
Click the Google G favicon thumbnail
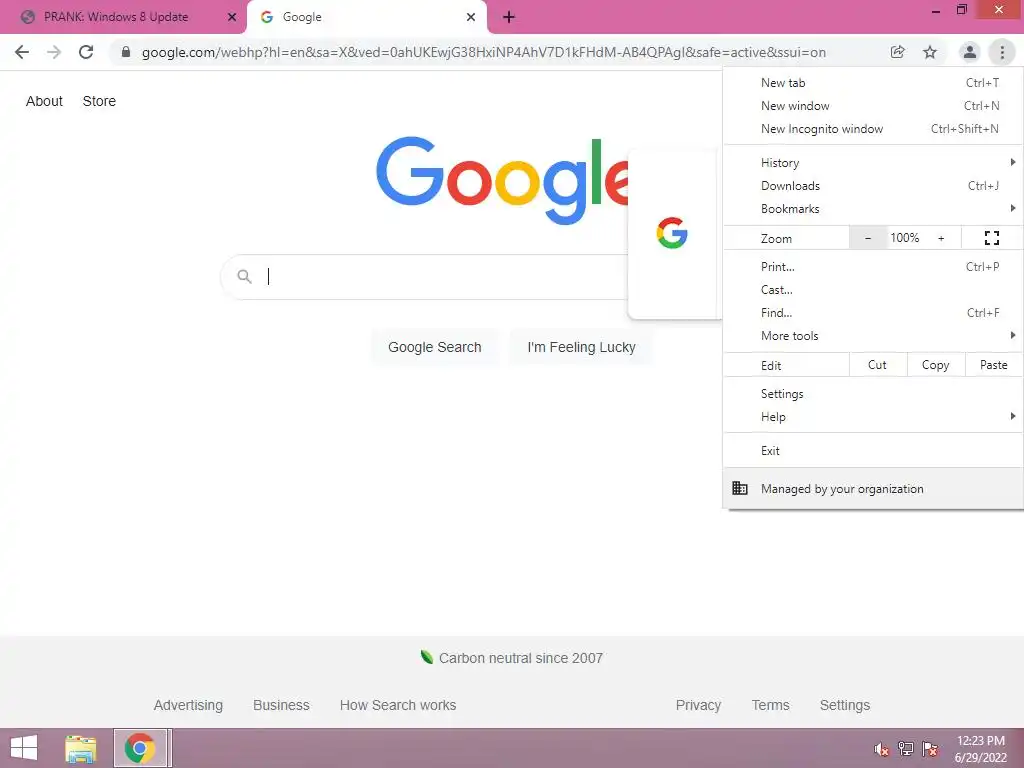tap(672, 233)
